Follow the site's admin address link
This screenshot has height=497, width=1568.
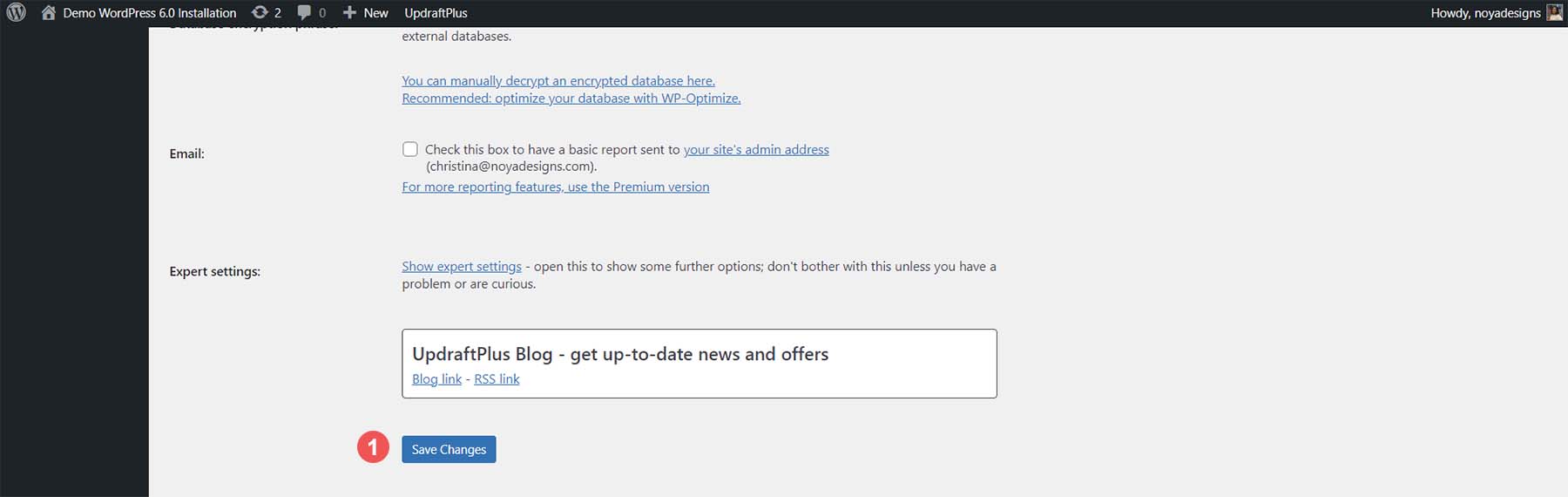coord(756,150)
